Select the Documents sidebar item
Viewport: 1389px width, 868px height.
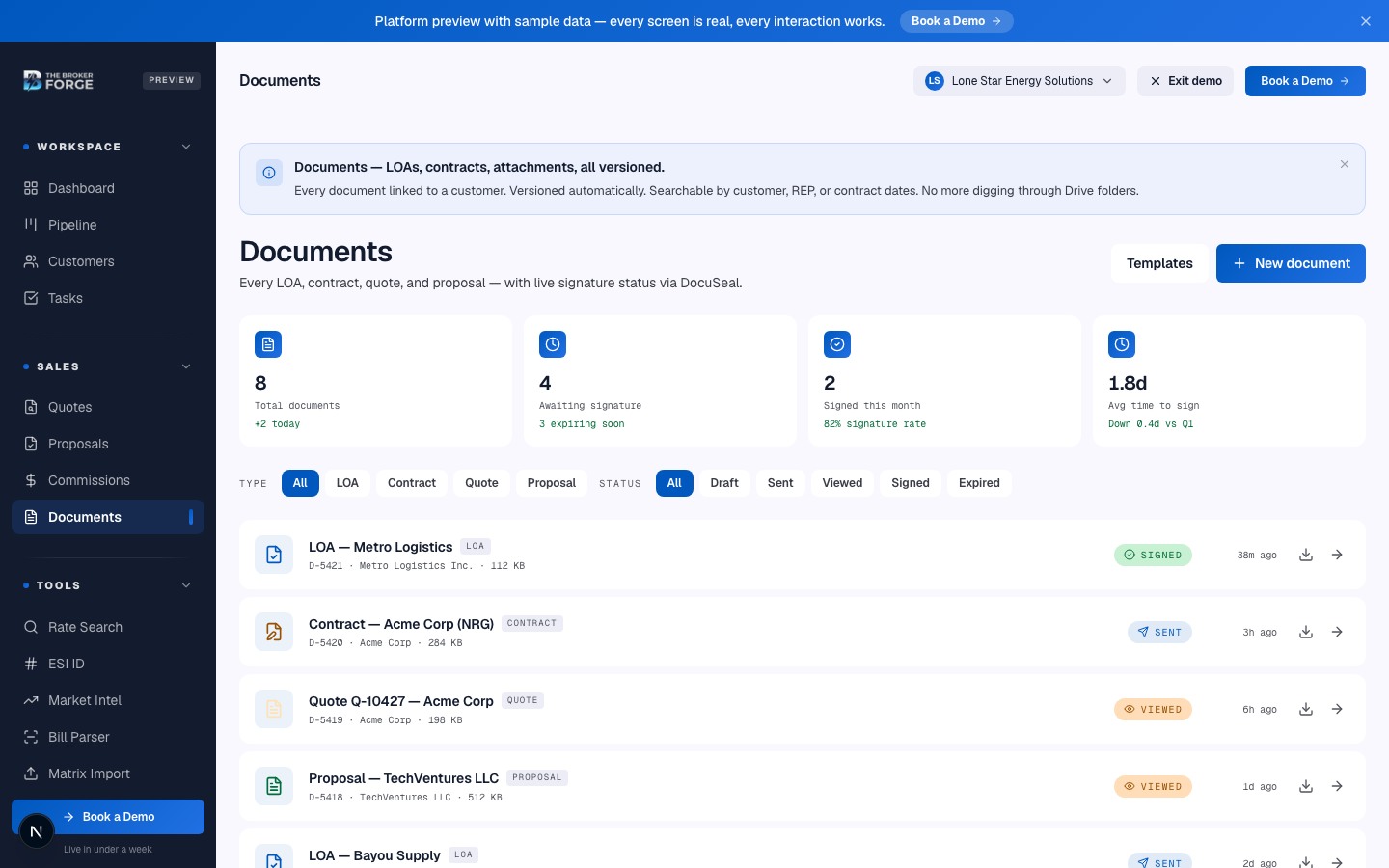tap(108, 517)
